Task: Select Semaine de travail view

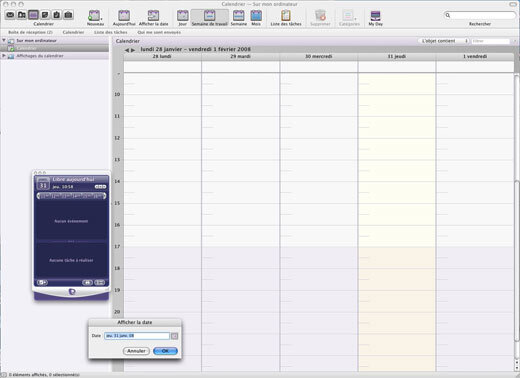Action: point(209,17)
